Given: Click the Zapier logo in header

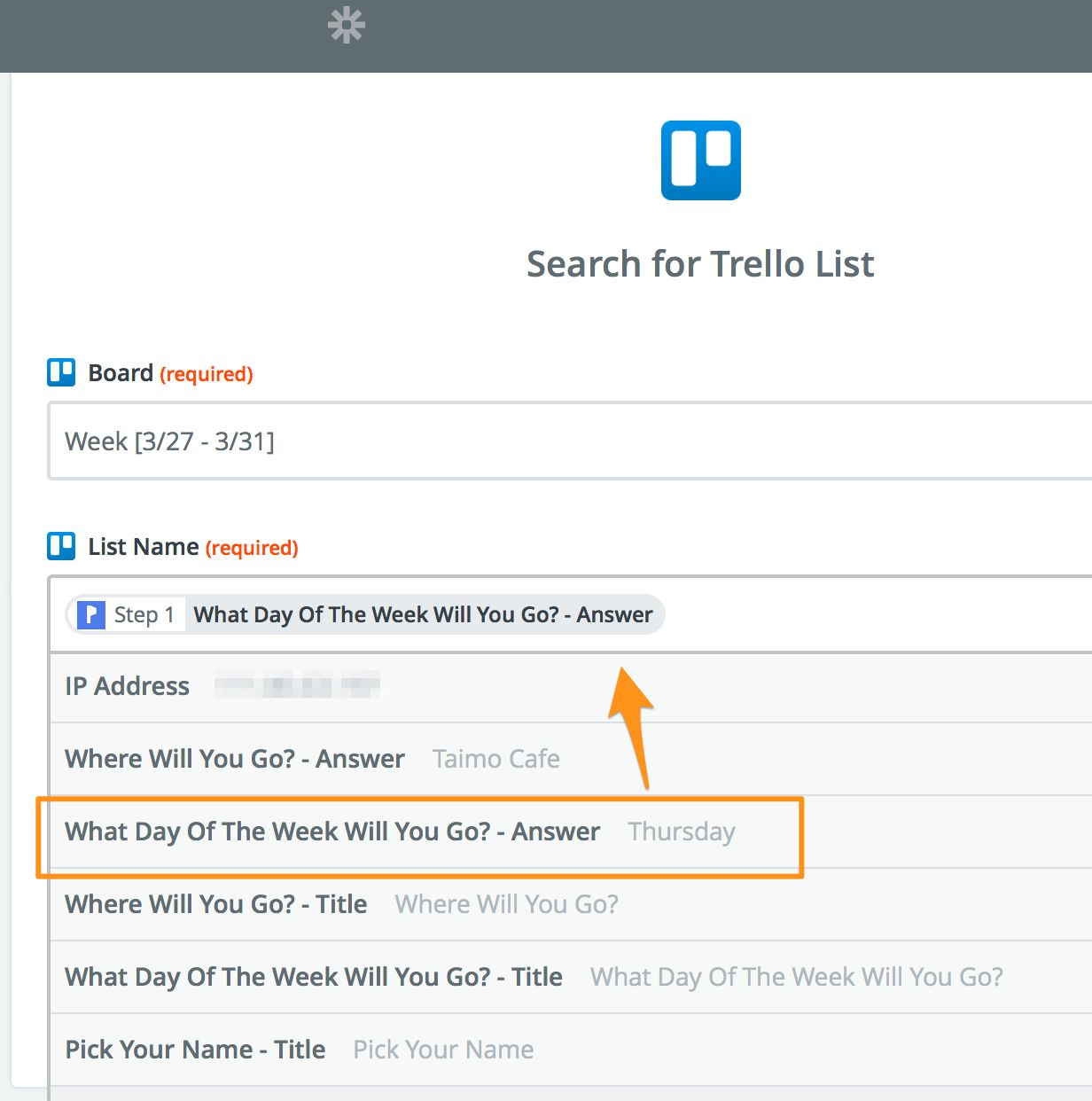Looking at the screenshot, I should click(347, 25).
